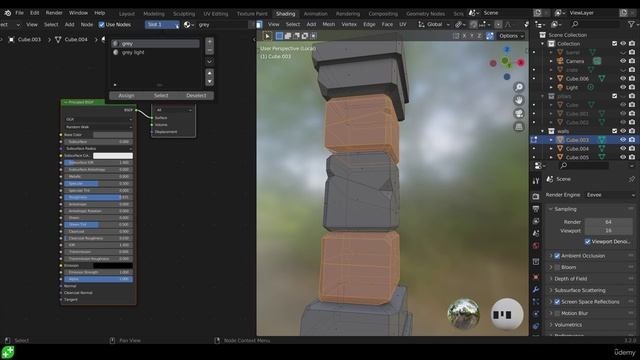The width and height of the screenshot is (640, 360).
Task: Click the pin icon beside Scene properties
Action: click(x=632, y=179)
